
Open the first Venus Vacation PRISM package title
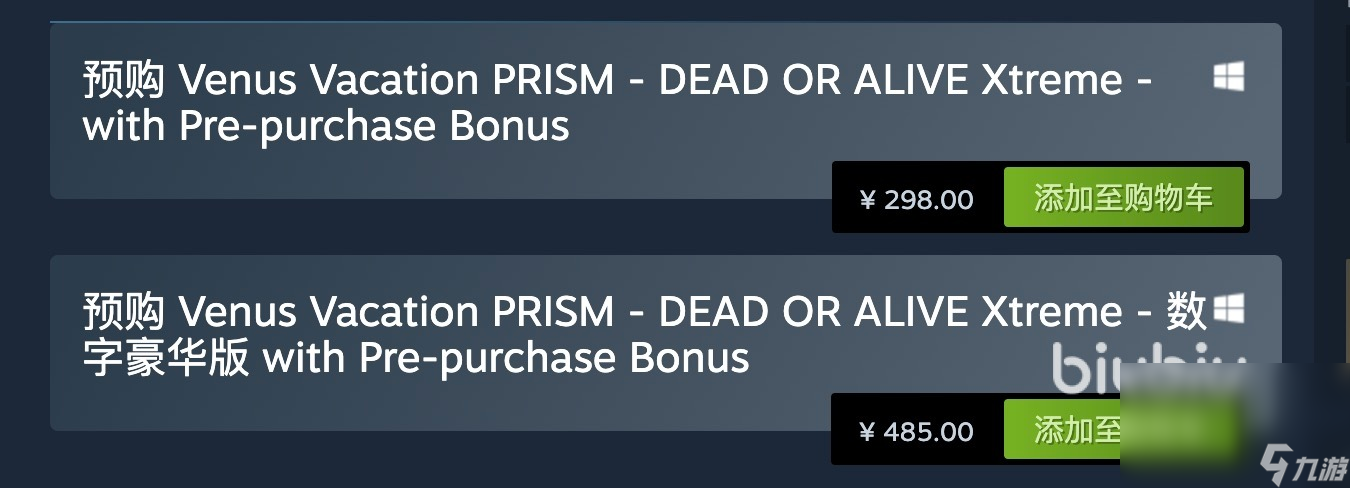618,103
